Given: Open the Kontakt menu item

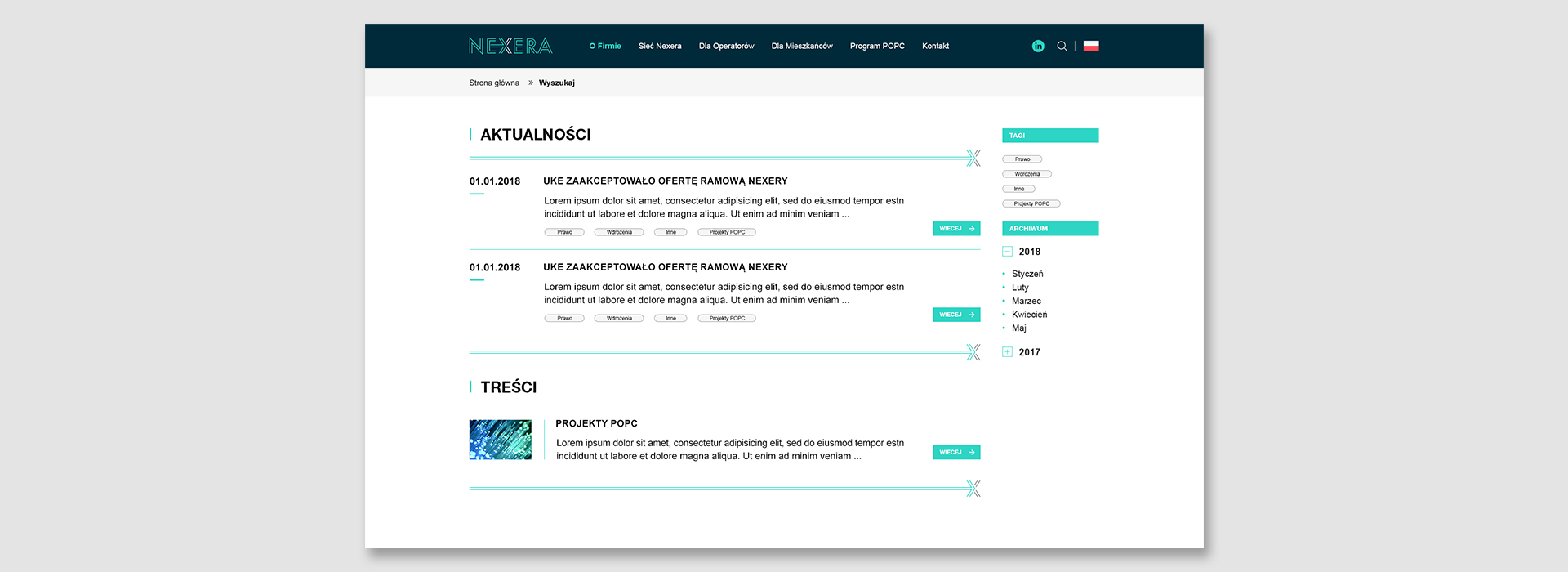Looking at the screenshot, I should [935, 46].
